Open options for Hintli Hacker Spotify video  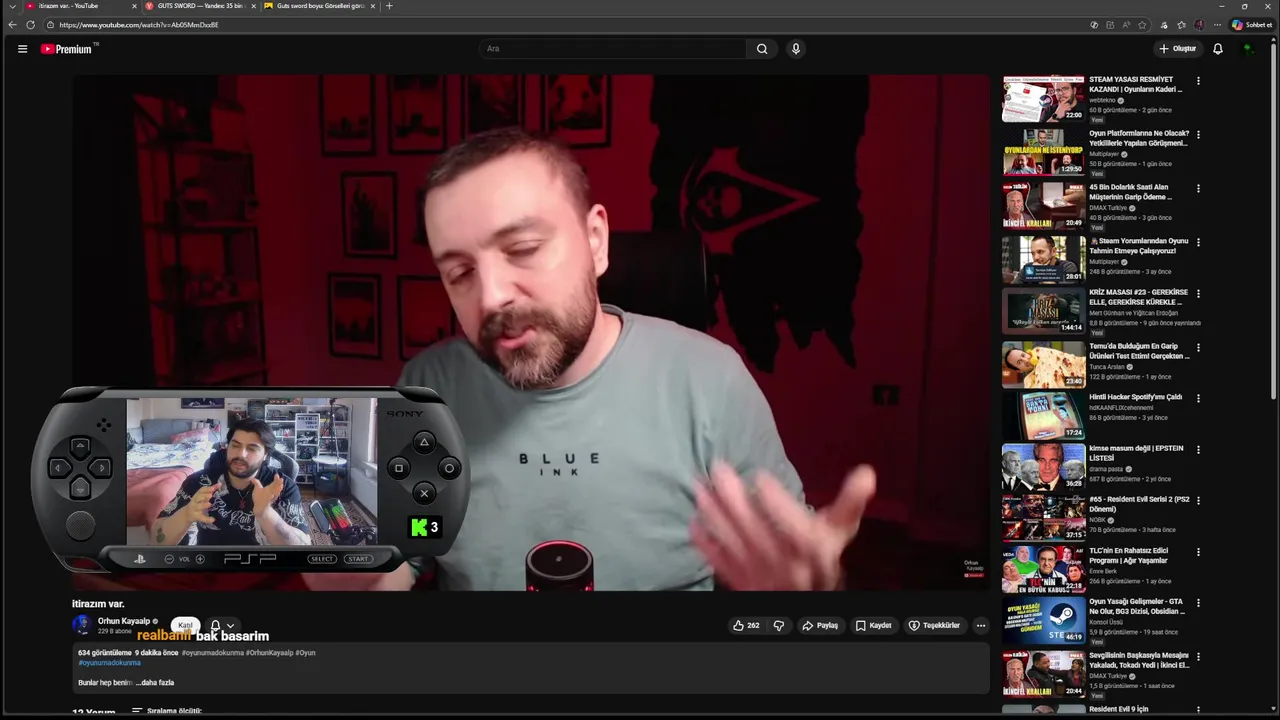[x=1198, y=399]
